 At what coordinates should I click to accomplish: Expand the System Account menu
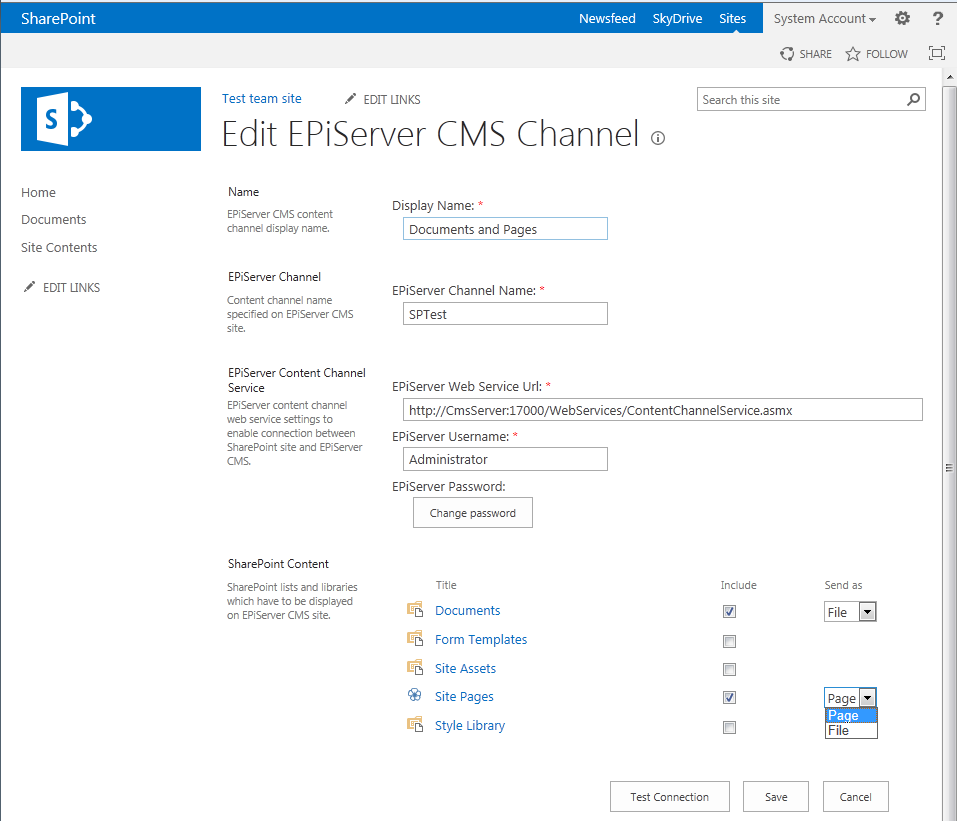tap(824, 18)
